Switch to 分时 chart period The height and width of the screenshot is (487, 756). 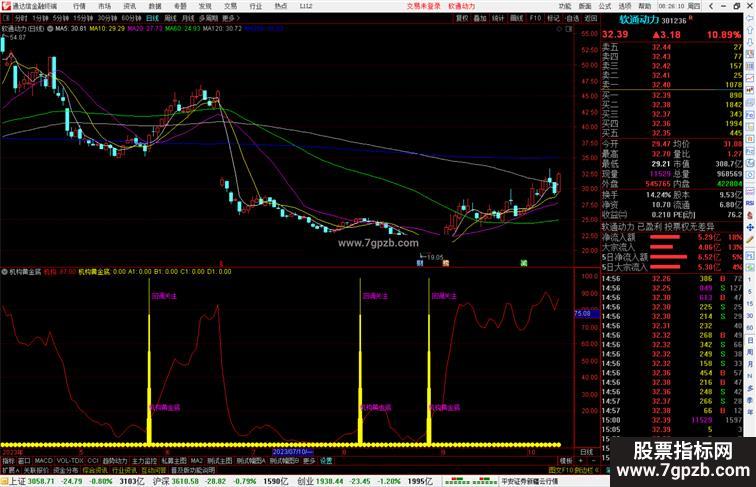pos(21,18)
